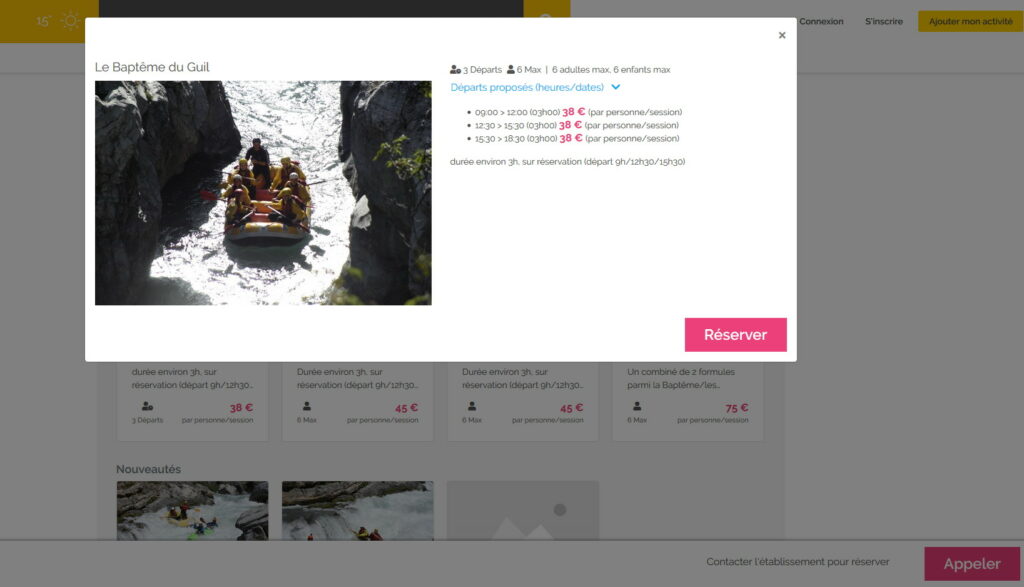Click the Le Baptême du Guil title
1024x587 pixels.
click(152, 67)
